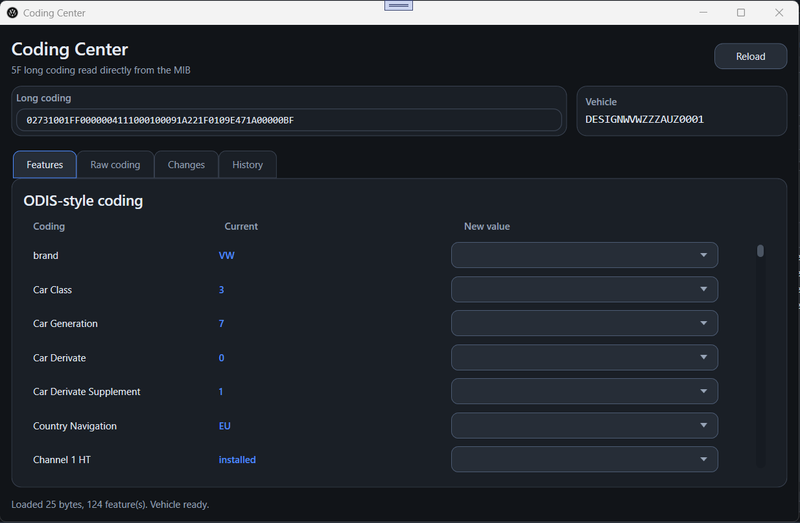The height and width of the screenshot is (523, 800).
Task: Click the Country Navigation row label
Action: (75, 426)
